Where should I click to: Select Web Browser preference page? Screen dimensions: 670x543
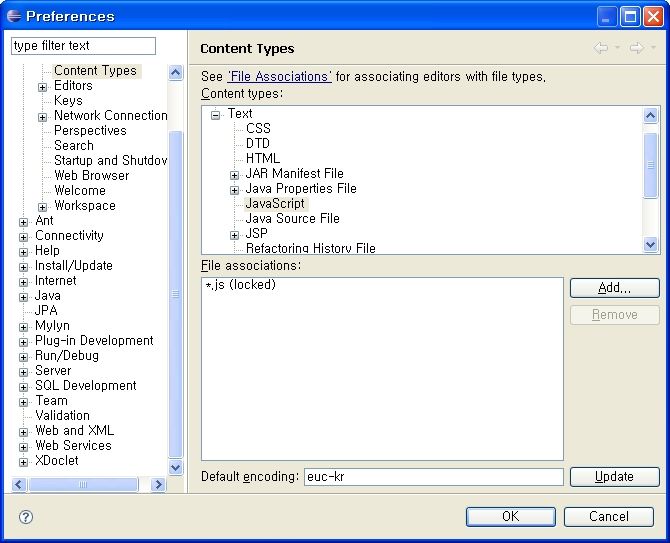pyautogui.click(x=92, y=175)
